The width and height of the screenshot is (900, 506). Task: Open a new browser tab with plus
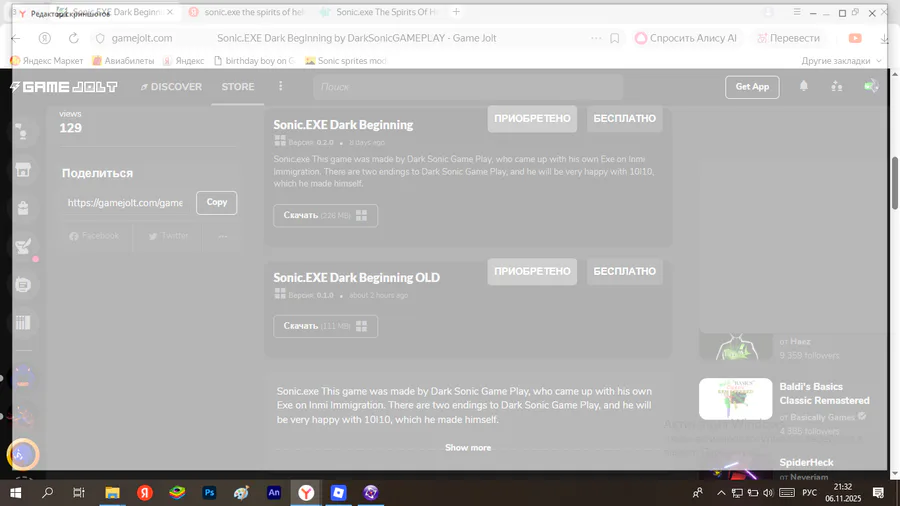click(x=456, y=11)
